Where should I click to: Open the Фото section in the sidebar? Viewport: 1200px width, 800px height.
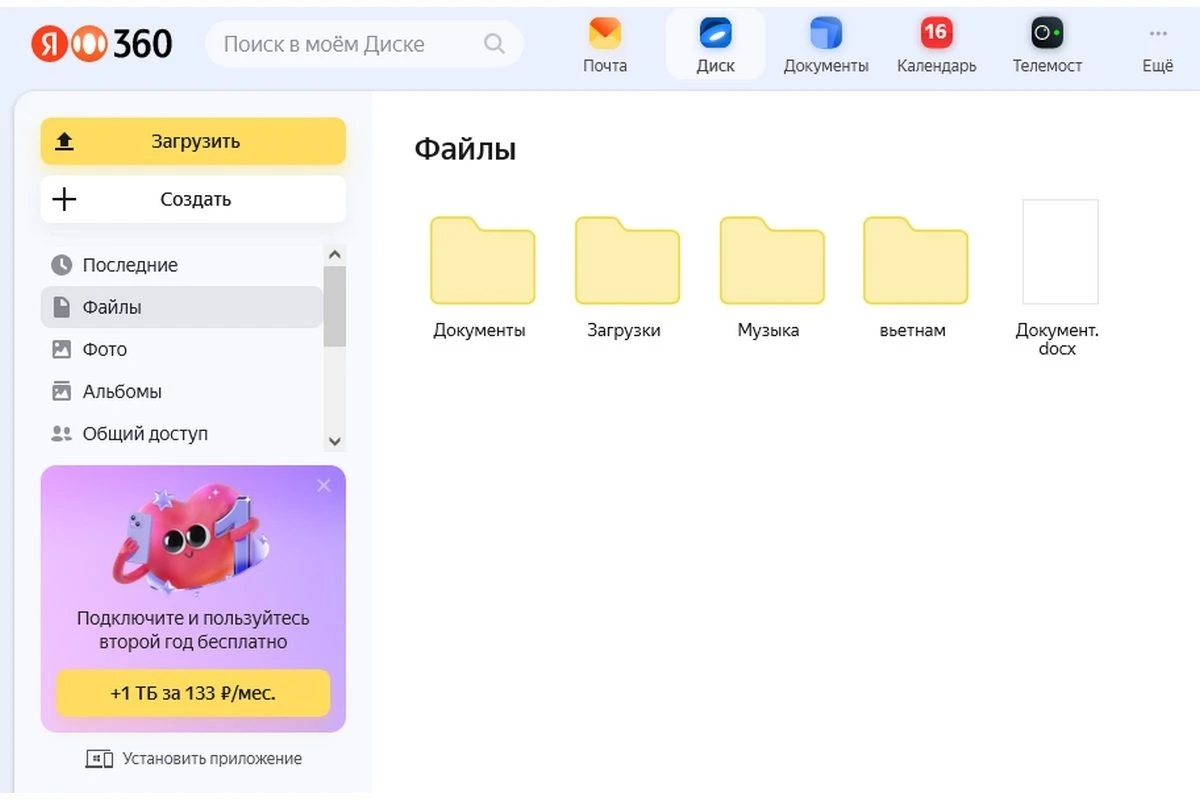click(181, 349)
